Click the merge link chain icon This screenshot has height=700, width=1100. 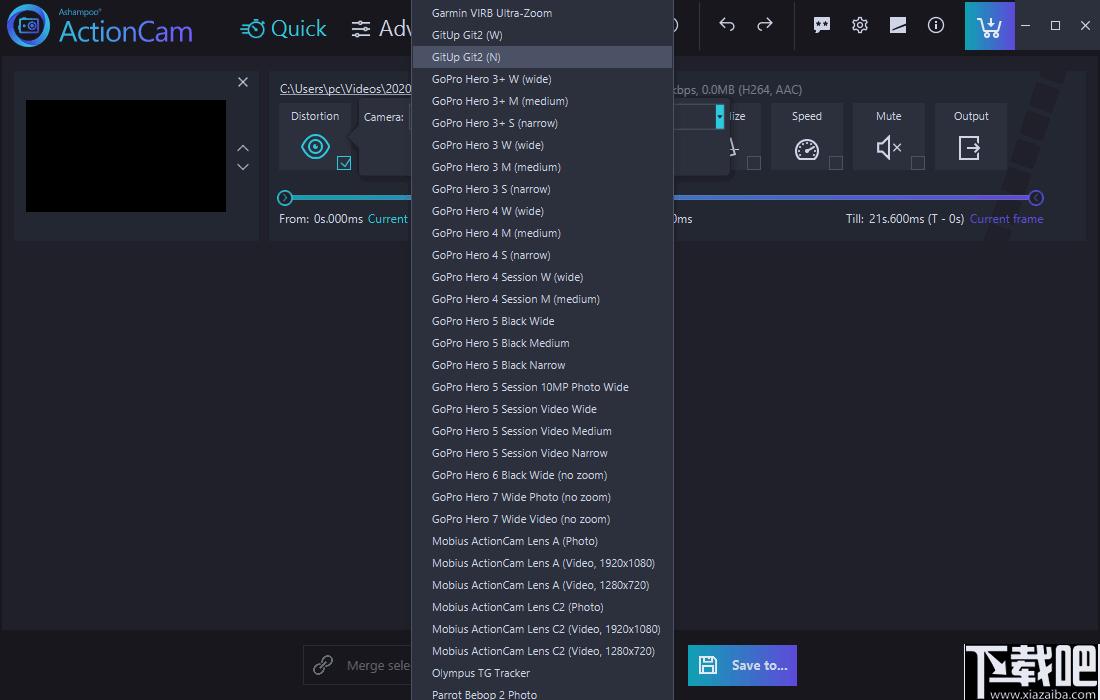tap(323, 664)
